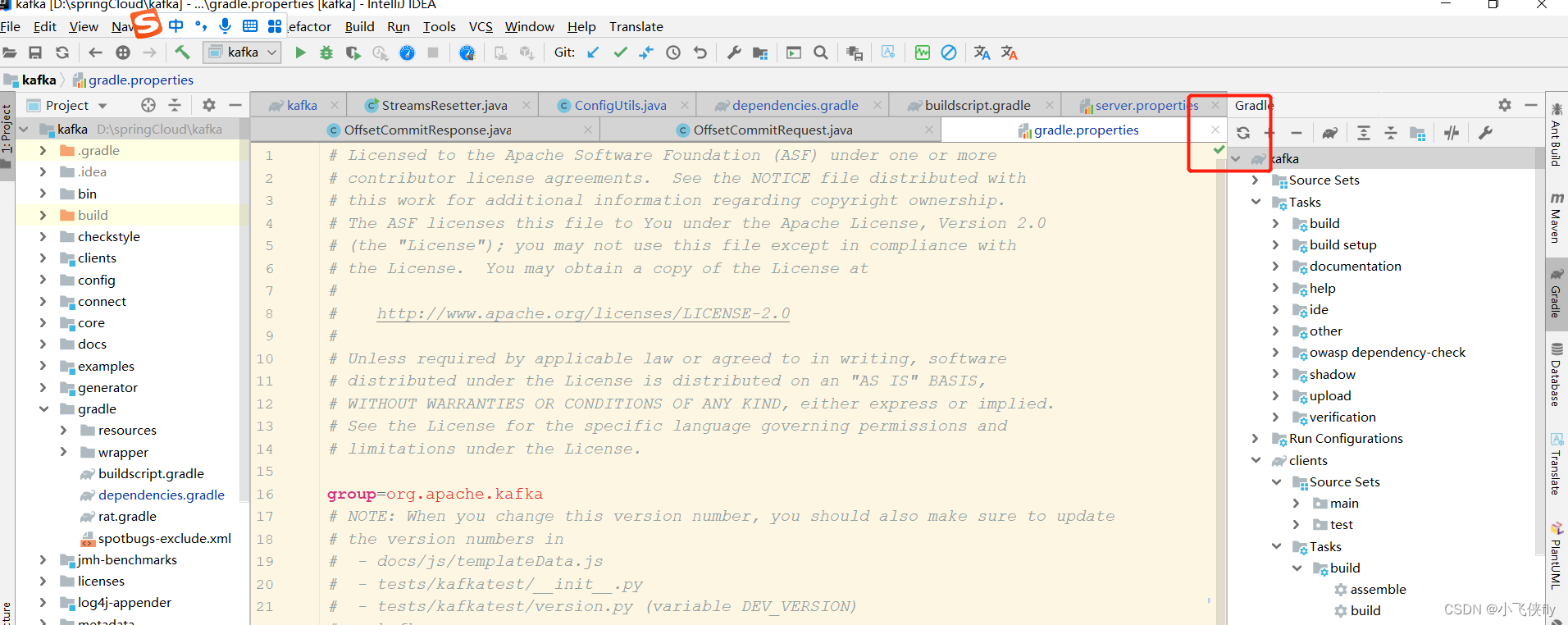Click Run with Coverage icon
1568x625 pixels.
pos(353,52)
